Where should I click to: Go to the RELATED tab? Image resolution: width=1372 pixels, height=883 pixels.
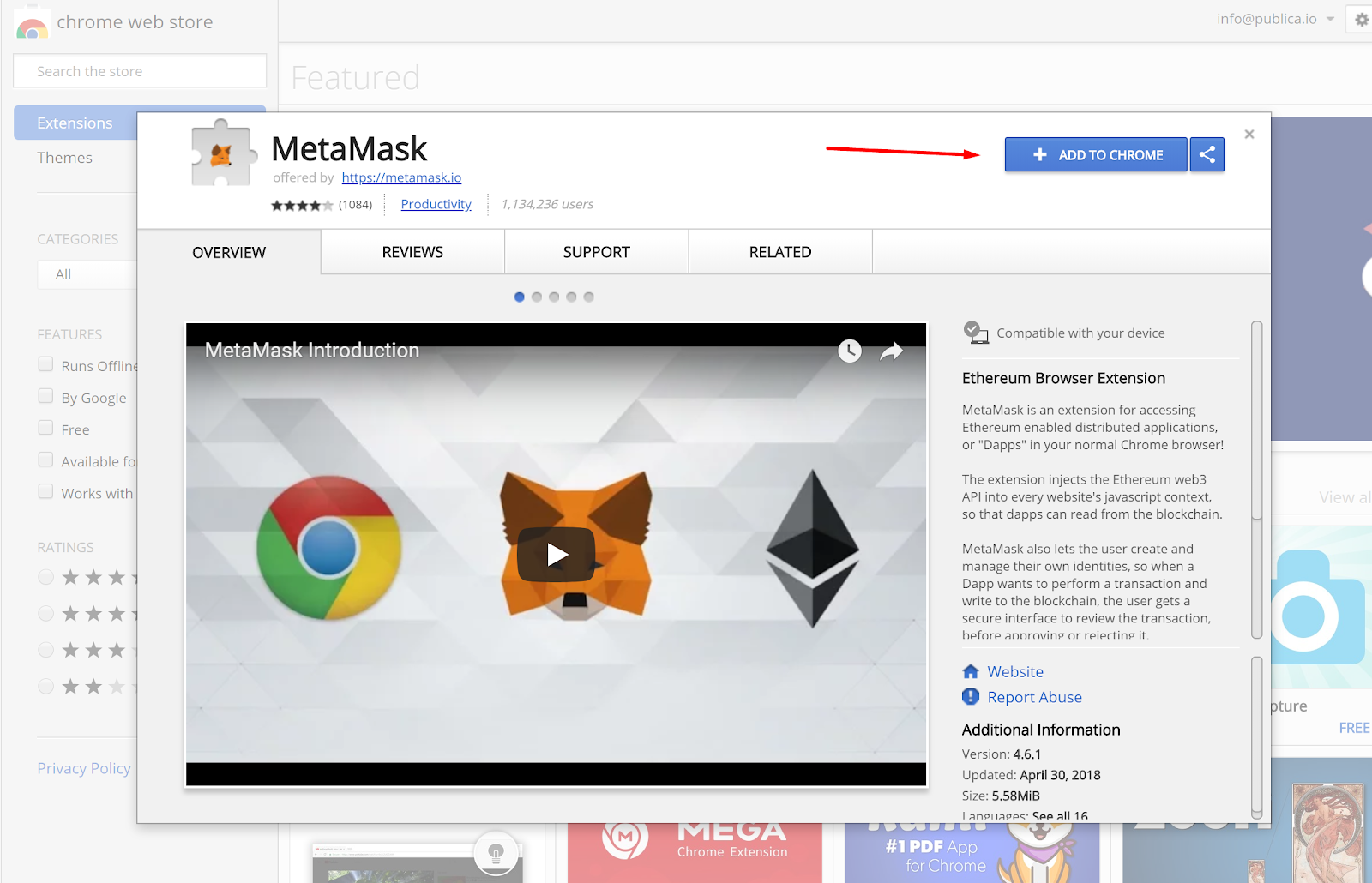tap(780, 252)
